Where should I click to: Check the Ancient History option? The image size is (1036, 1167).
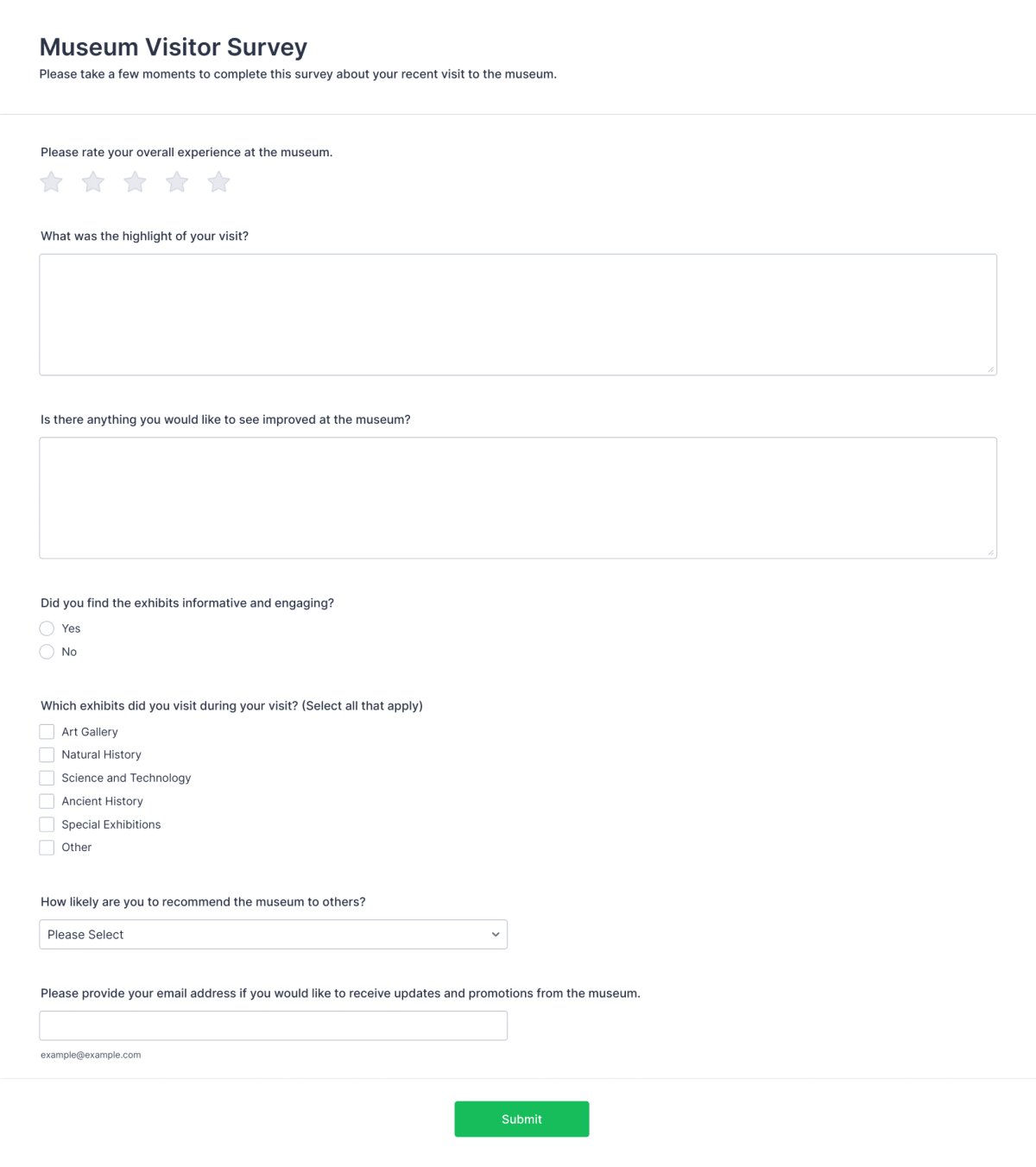[47, 801]
